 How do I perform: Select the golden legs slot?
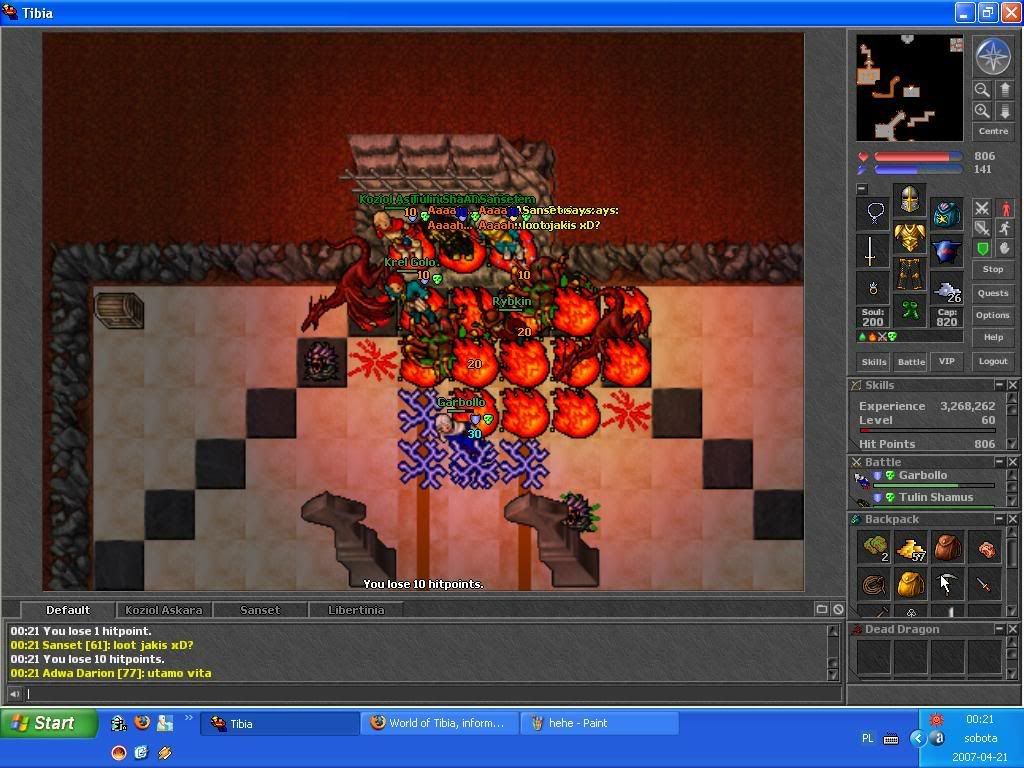[910, 275]
